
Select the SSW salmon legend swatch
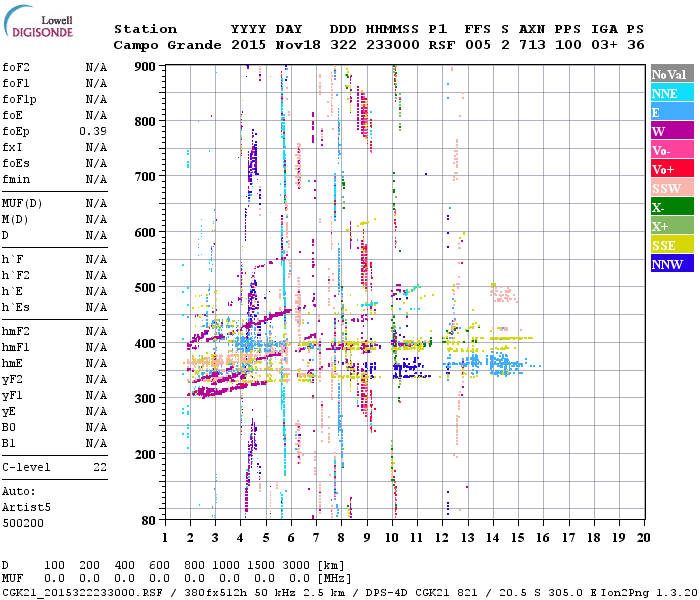(x=672, y=188)
